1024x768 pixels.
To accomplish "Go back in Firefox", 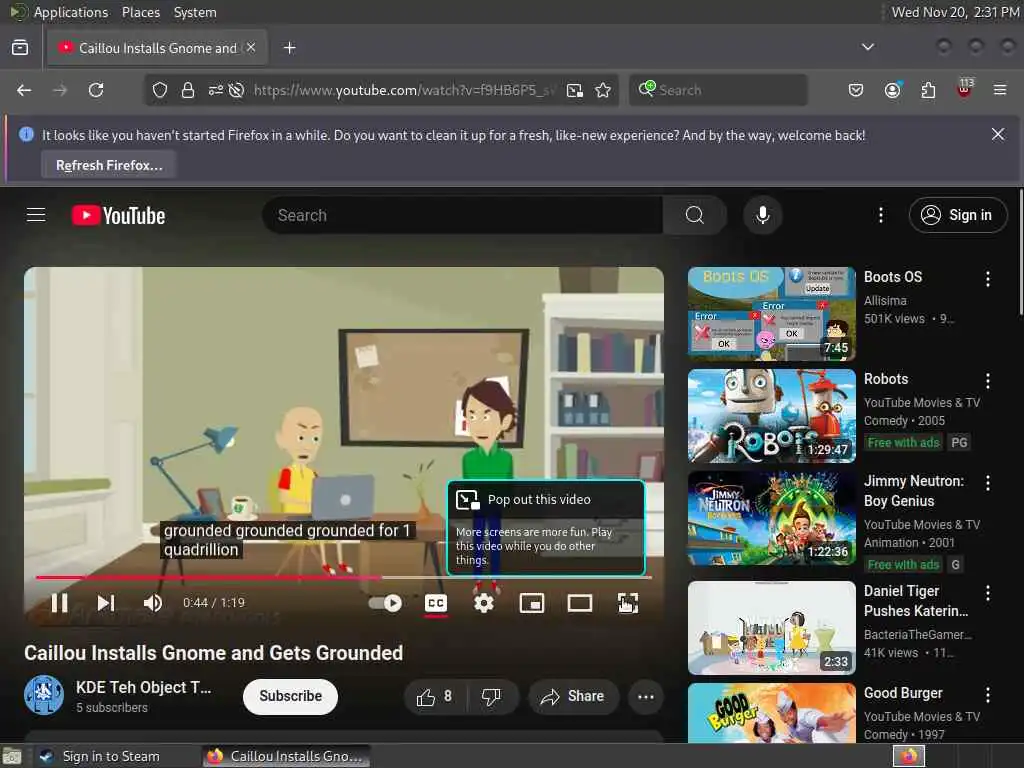I will pos(24,90).
